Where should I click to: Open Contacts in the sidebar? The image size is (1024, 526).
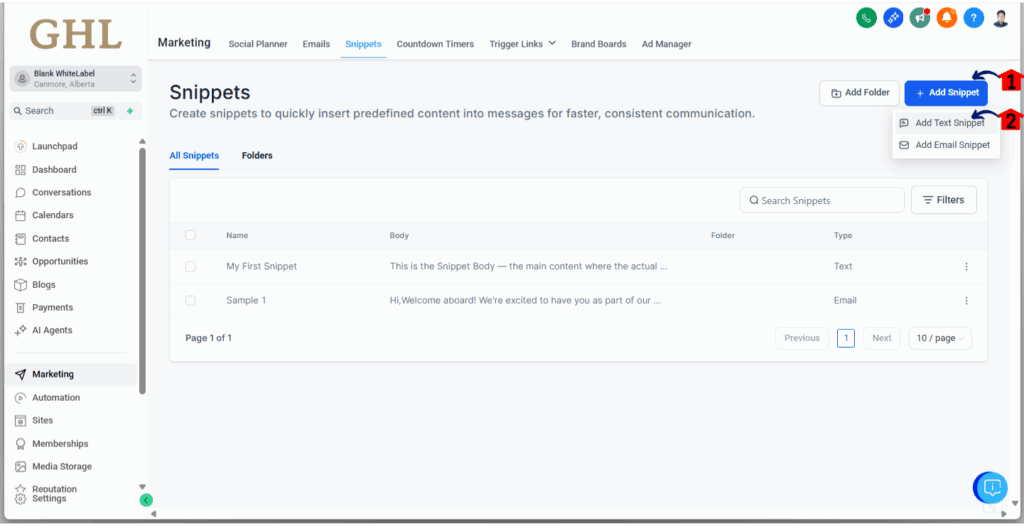[x=50, y=238]
